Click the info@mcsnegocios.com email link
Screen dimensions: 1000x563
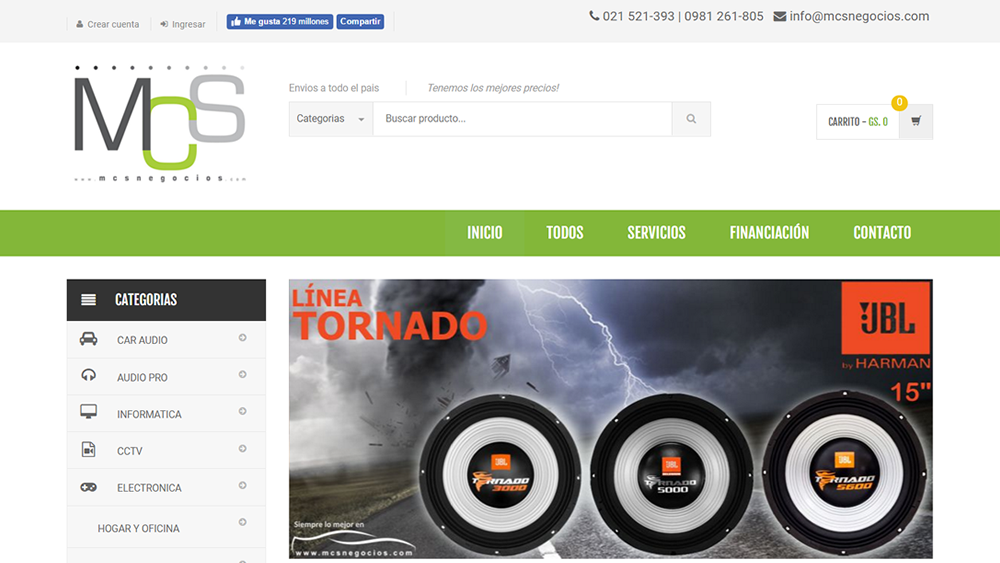[x=859, y=17]
